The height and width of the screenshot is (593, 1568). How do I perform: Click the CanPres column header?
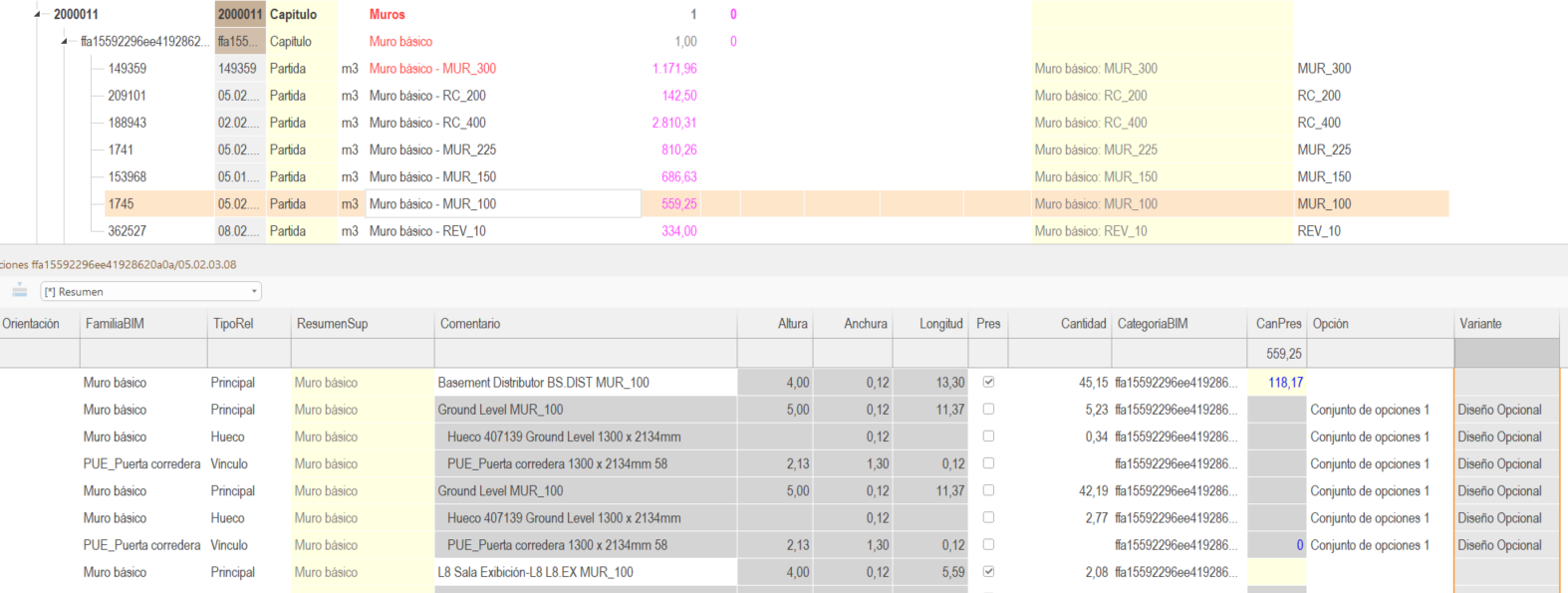(x=1278, y=324)
